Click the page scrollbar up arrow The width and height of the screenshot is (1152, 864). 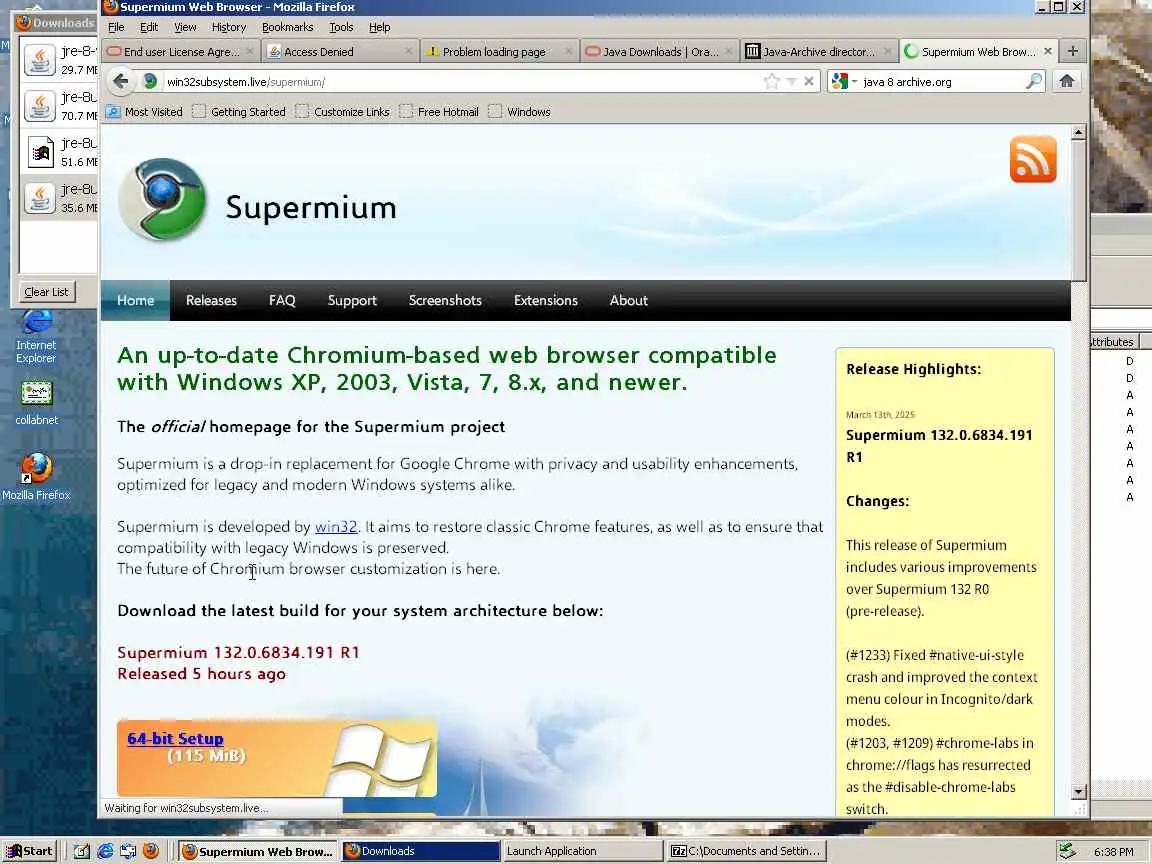coord(1078,132)
